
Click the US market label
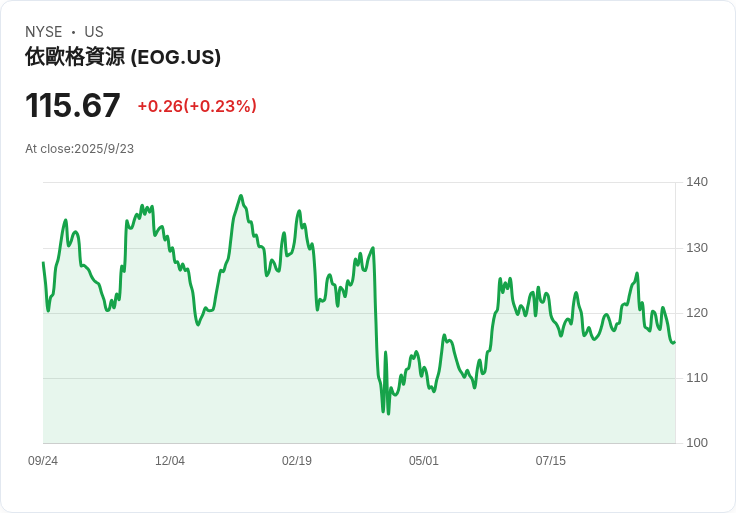[94, 32]
